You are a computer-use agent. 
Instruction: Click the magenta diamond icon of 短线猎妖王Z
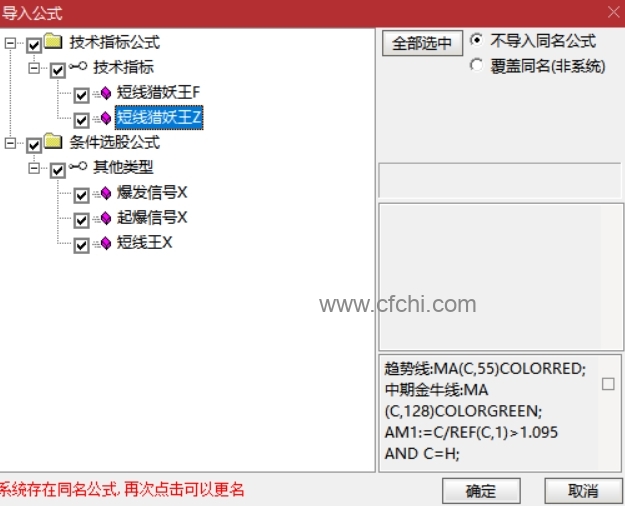(x=106, y=118)
